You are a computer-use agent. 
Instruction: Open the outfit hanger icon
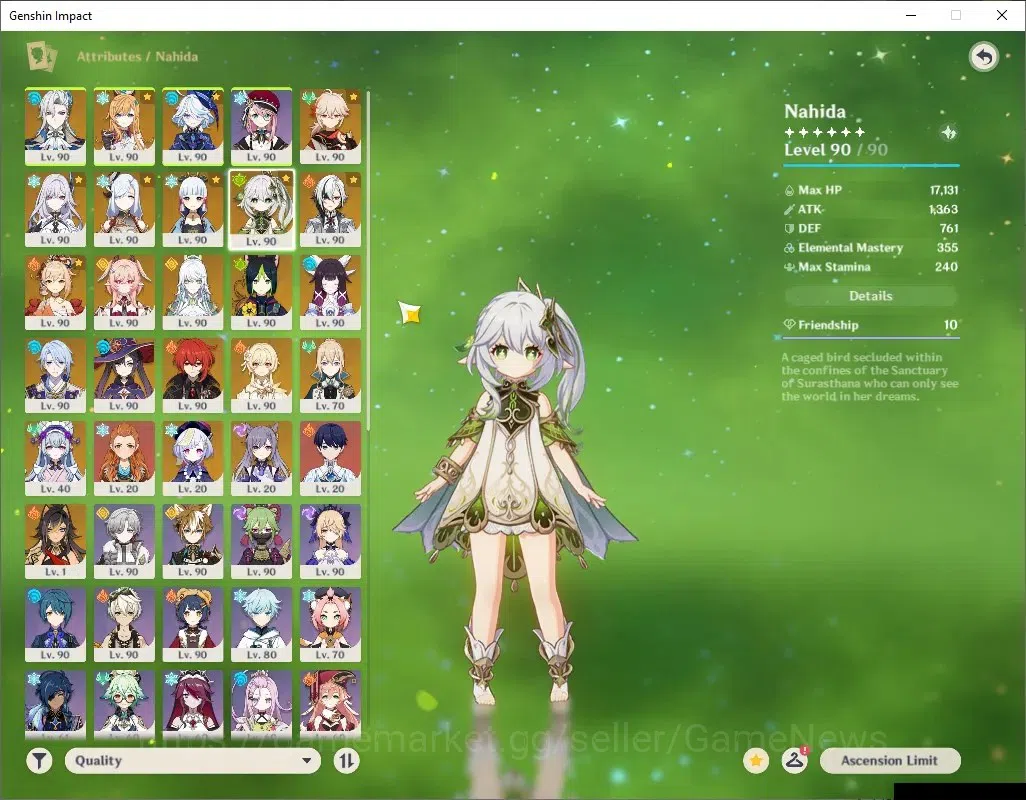pos(794,761)
